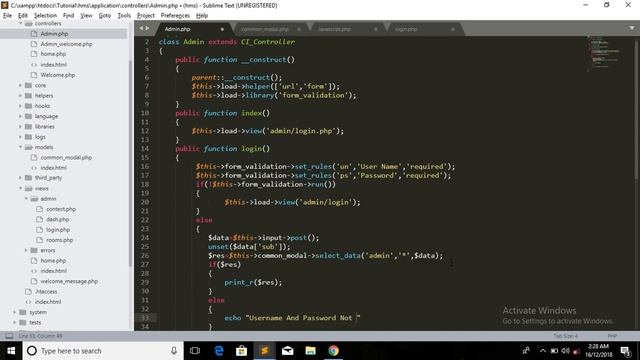Click the folder icon next to hooks
This screenshot has width=640, height=360.
[x=28, y=106]
